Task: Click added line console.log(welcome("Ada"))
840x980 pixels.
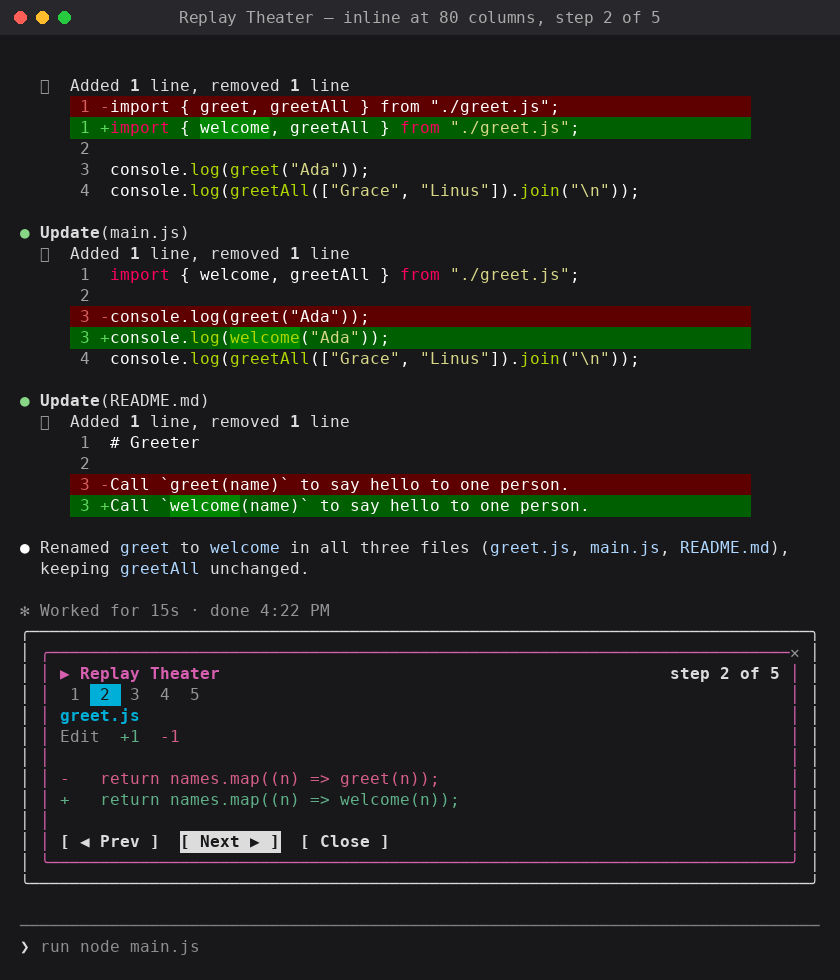Action: (x=410, y=338)
